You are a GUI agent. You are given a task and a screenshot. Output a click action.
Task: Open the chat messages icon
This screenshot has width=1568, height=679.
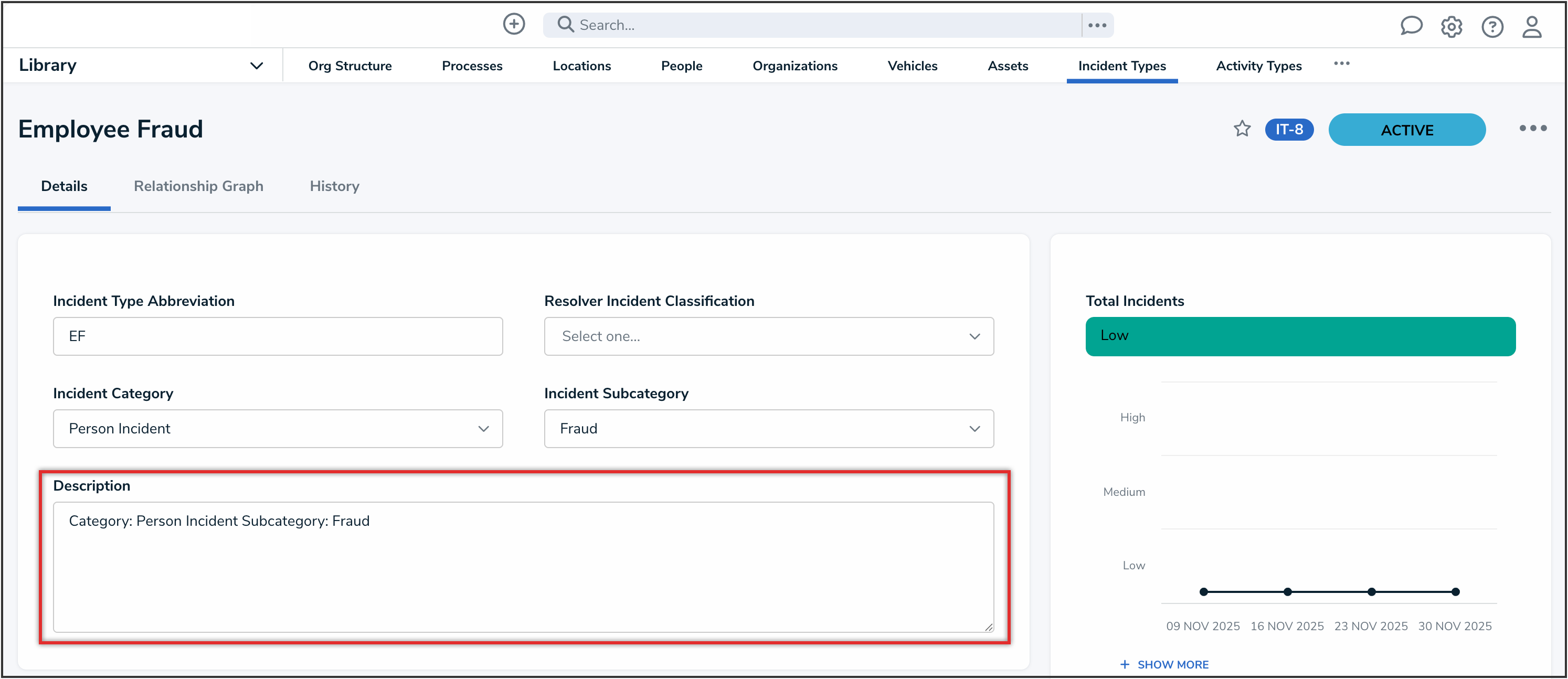[1411, 26]
